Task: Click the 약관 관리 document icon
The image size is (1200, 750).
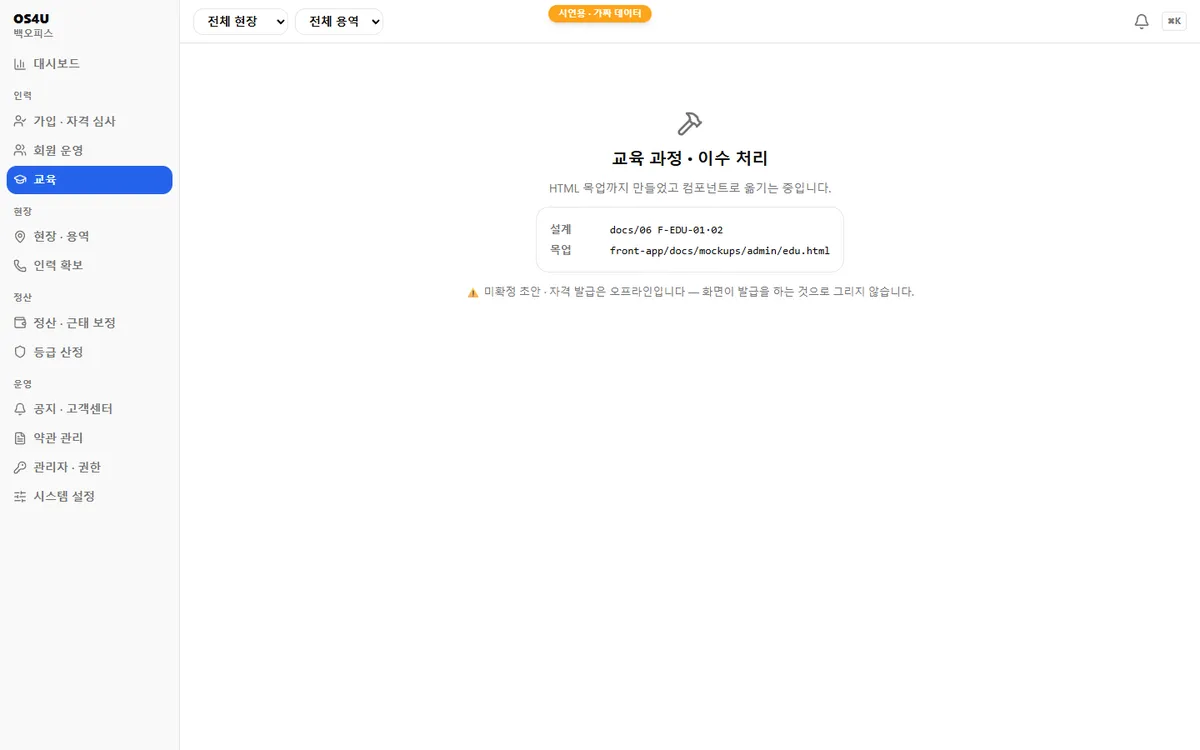Action: coord(20,438)
